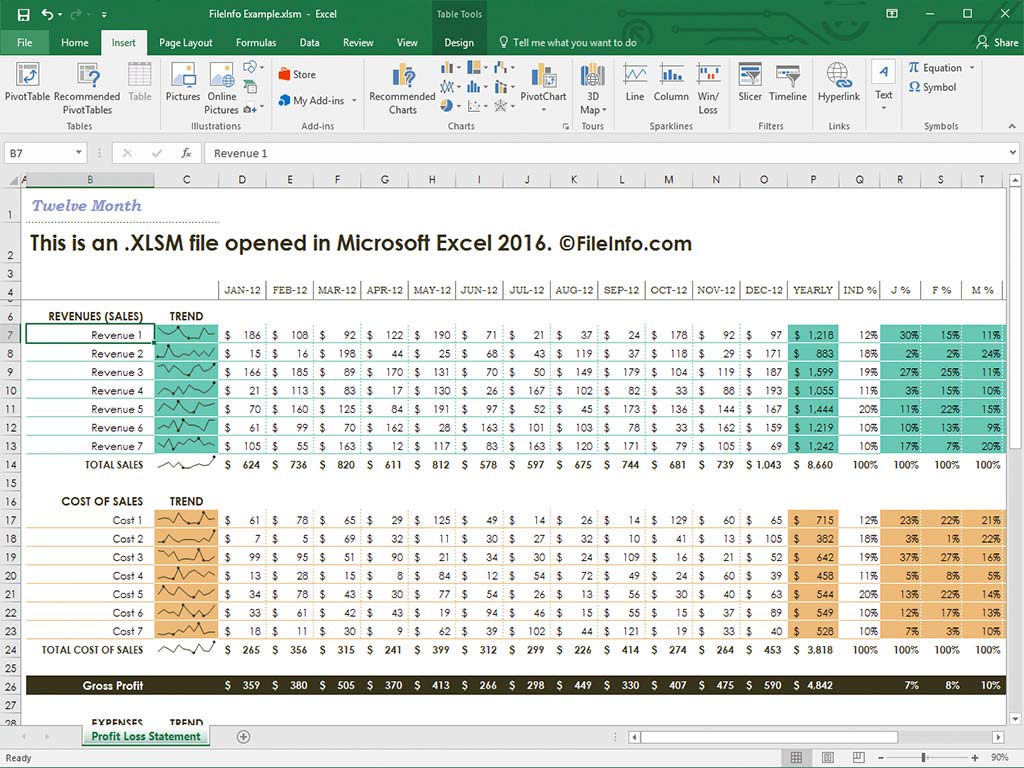Image resolution: width=1024 pixels, height=768 pixels.
Task: Insert a PivotChart
Action: click(x=543, y=84)
